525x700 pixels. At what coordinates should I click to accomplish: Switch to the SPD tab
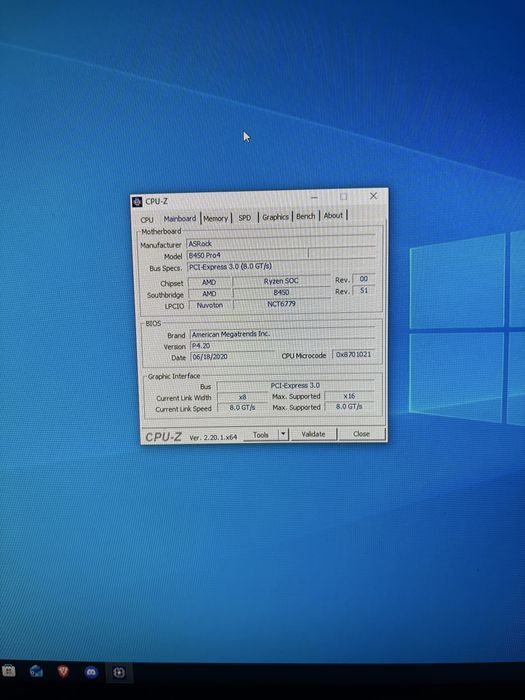click(x=245, y=217)
